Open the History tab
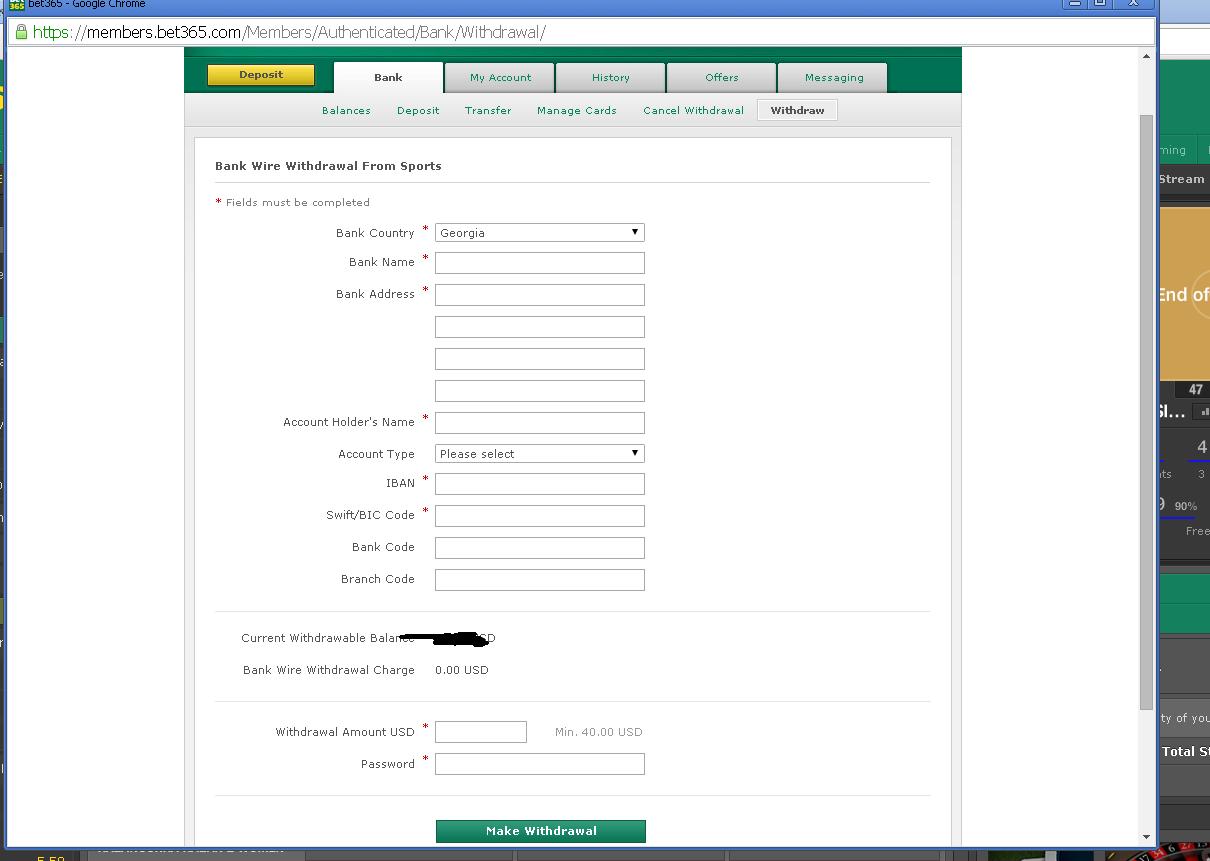Viewport: 1210px width, 861px height. point(611,78)
